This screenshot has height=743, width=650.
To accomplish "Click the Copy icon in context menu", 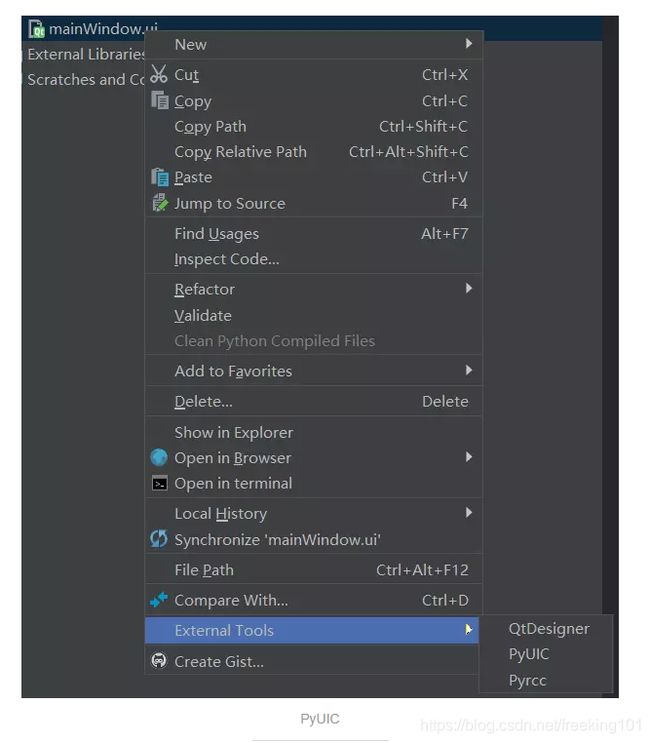I will click(x=159, y=101).
